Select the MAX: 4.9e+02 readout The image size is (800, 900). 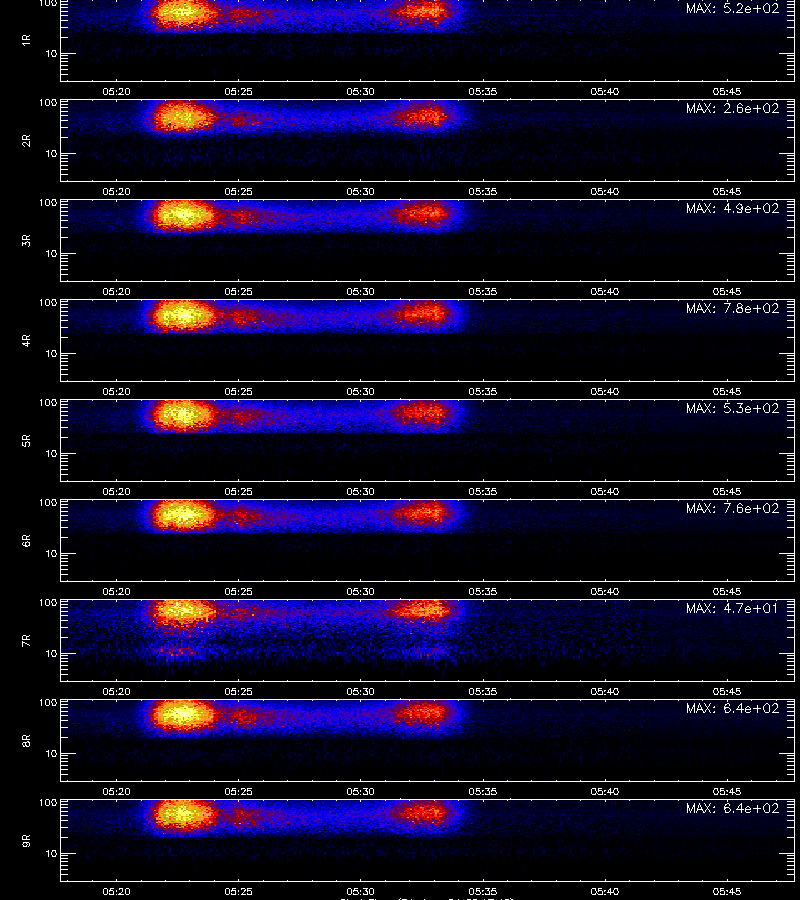[x=732, y=208]
